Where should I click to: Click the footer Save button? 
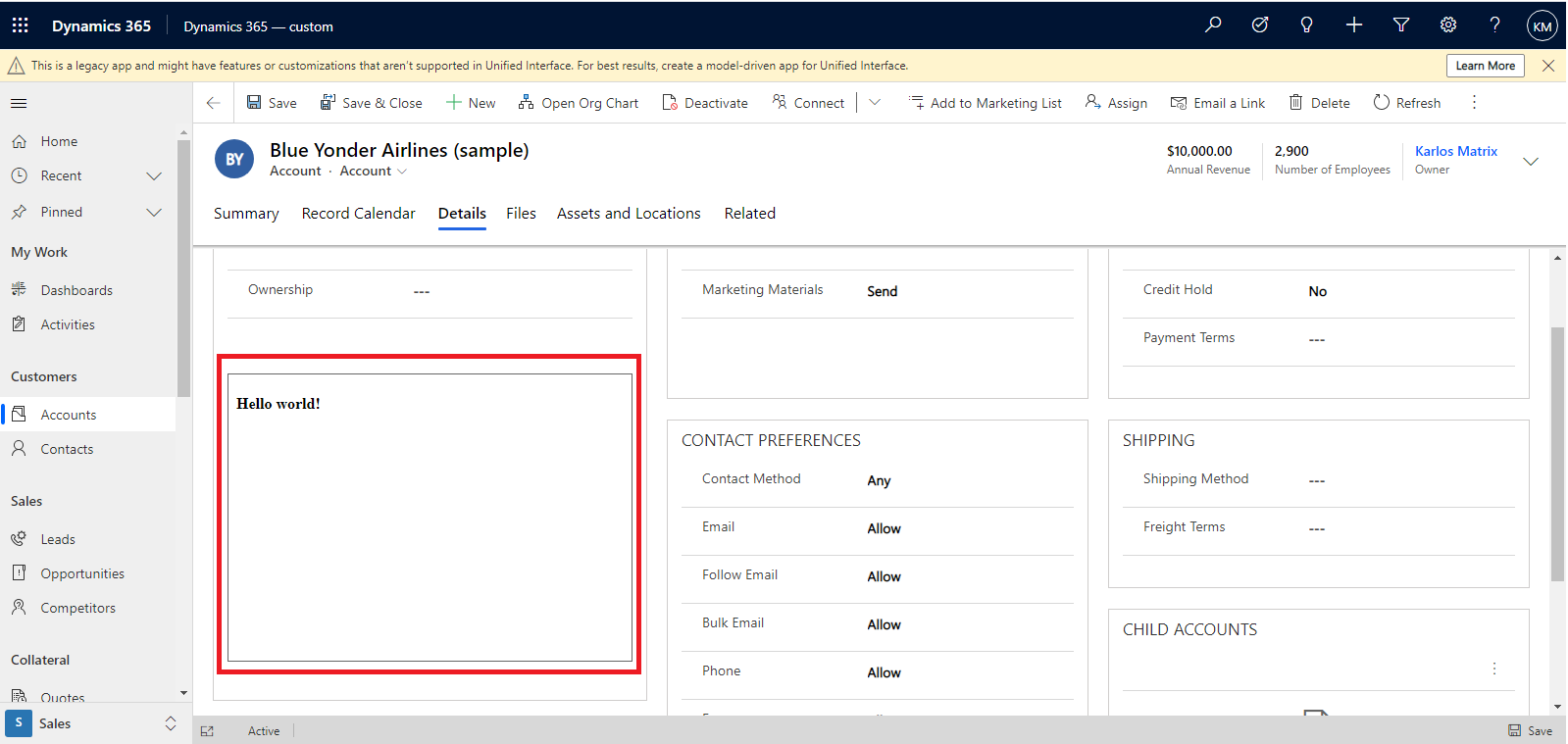click(x=1530, y=730)
